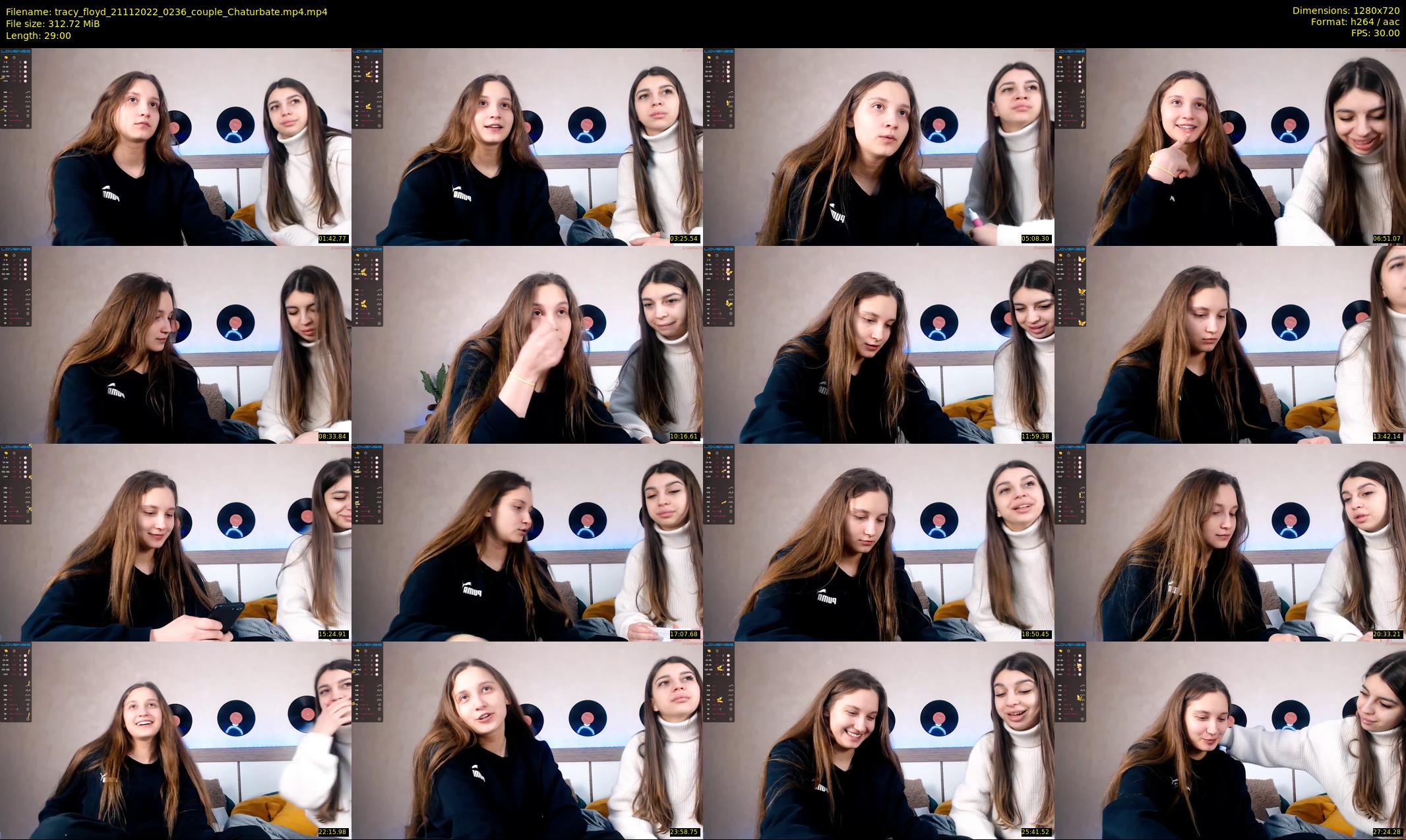Click the File size line in header
This screenshot has width=1406, height=840.
click(x=53, y=24)
